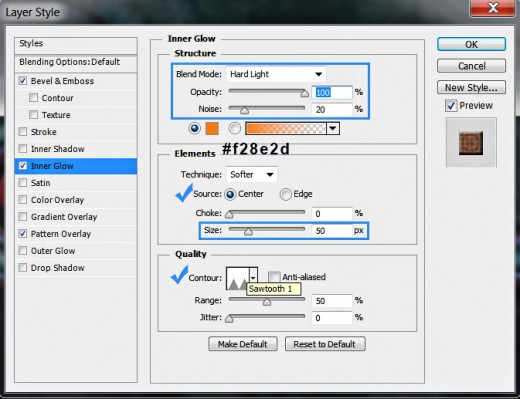Screen dimensions: 520x399
Task: Toggle the Preview checkbox
Action: point(451,106)
